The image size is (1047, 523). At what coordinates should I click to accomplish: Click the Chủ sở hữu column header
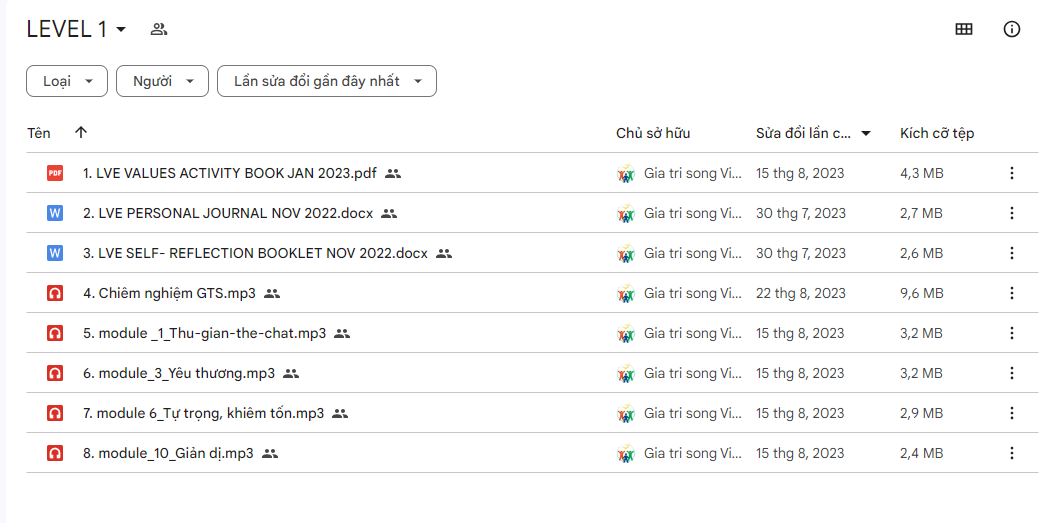click(x=653, y=133)
